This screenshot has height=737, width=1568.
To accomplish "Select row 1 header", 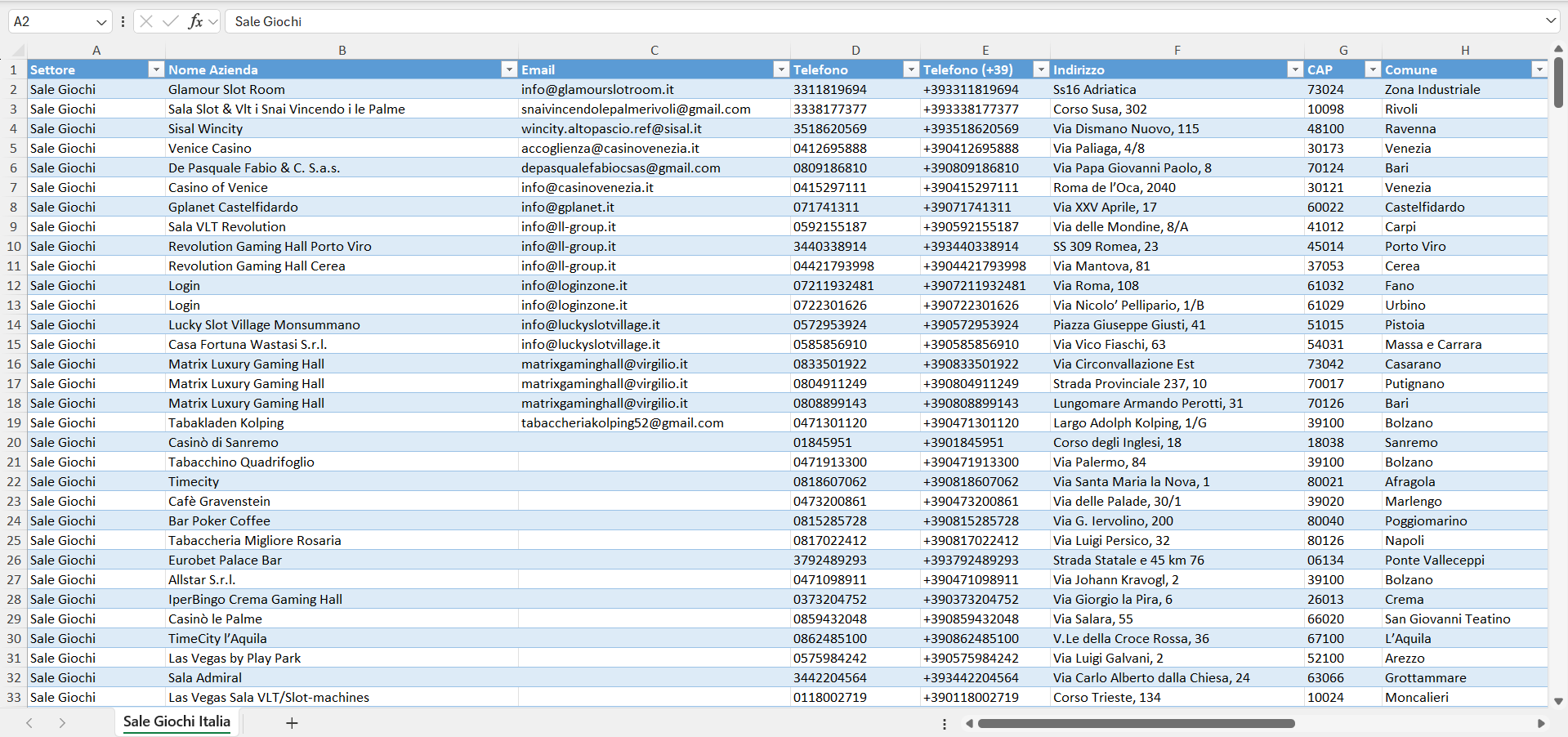I will (x=14, y=69).
